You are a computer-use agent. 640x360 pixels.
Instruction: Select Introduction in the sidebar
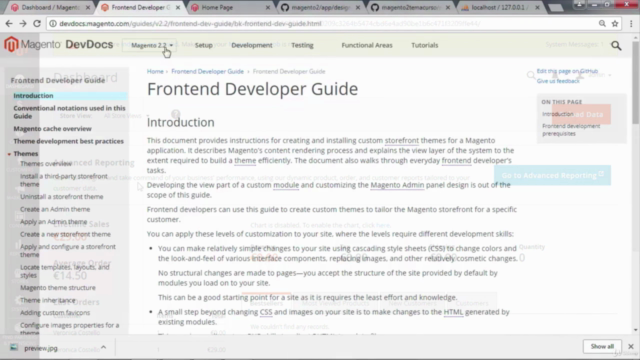tap(33, 96)
